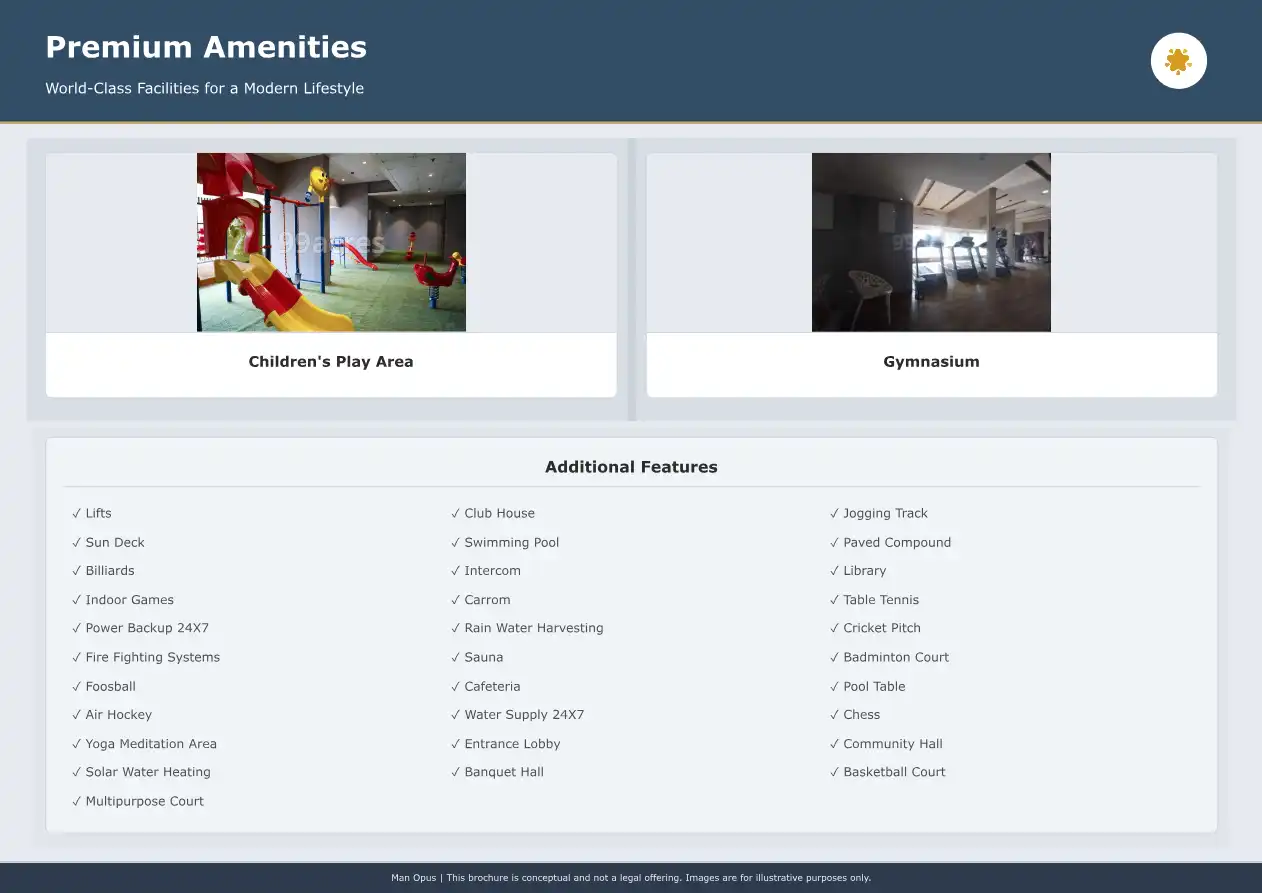Open the Children's Play Area photo
This screenshot has width=1262, height=893.
coord(331,242)
